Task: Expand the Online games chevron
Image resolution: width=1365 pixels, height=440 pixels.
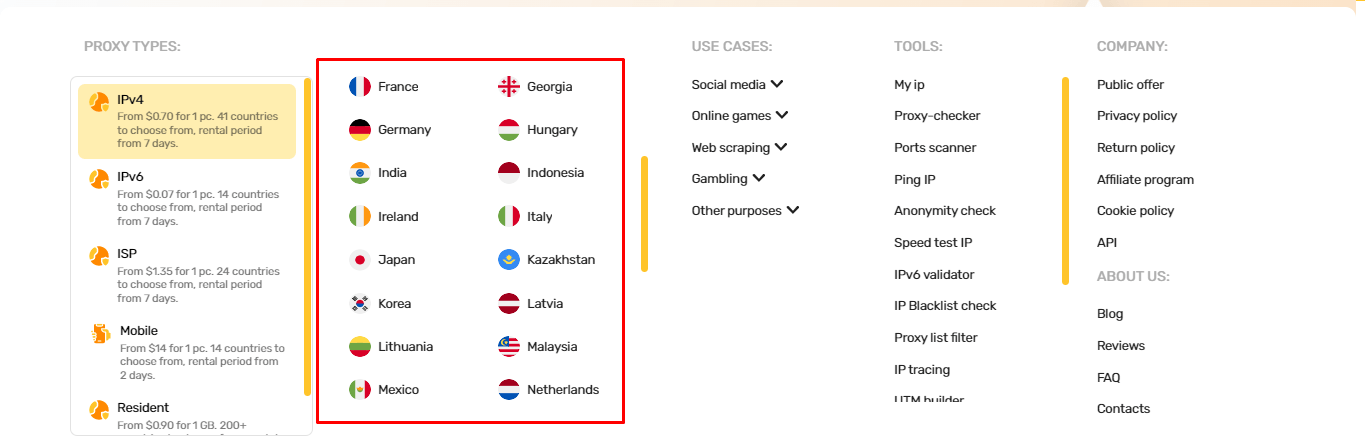Action: (782, 116)
